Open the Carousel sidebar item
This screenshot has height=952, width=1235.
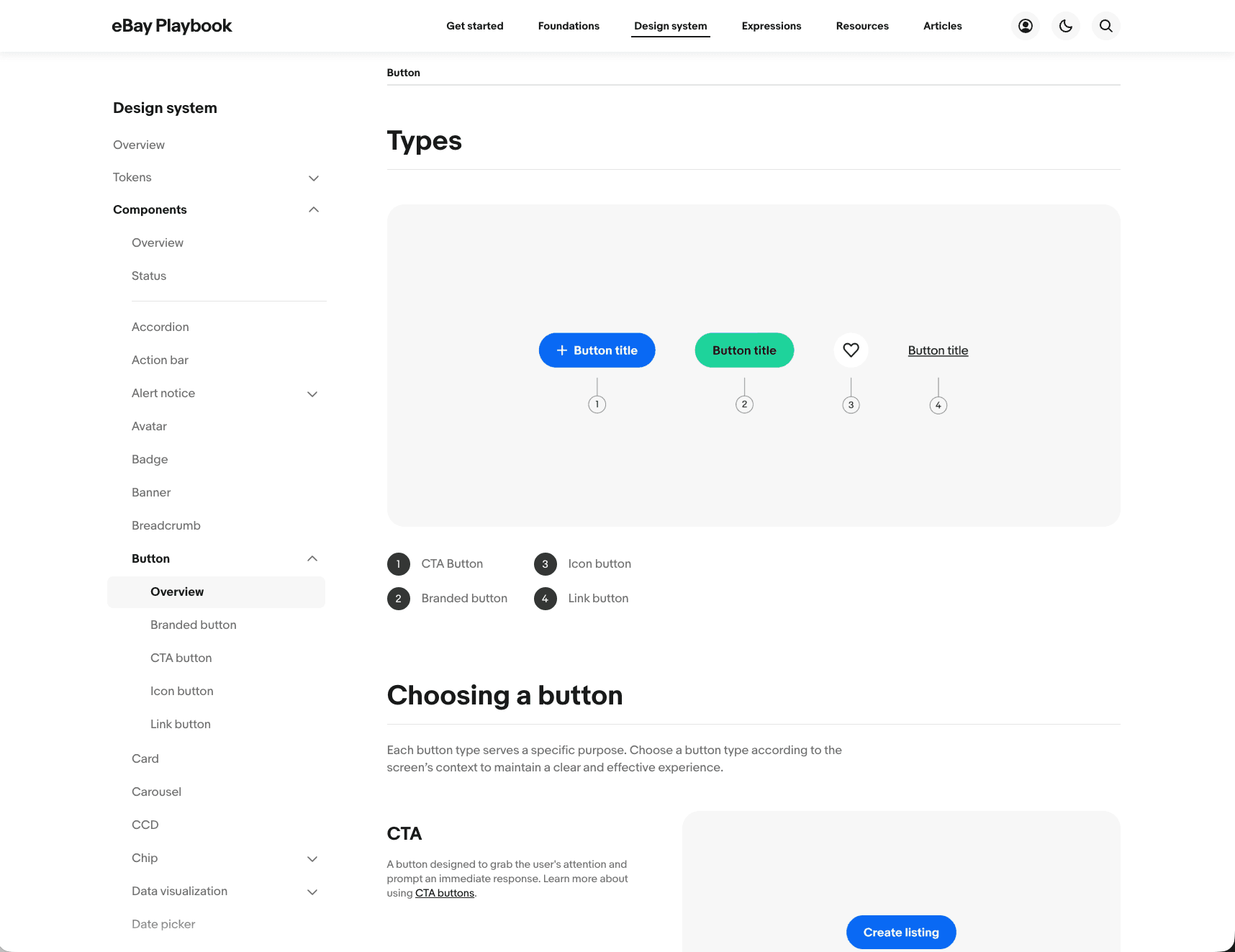pos(156,792)
